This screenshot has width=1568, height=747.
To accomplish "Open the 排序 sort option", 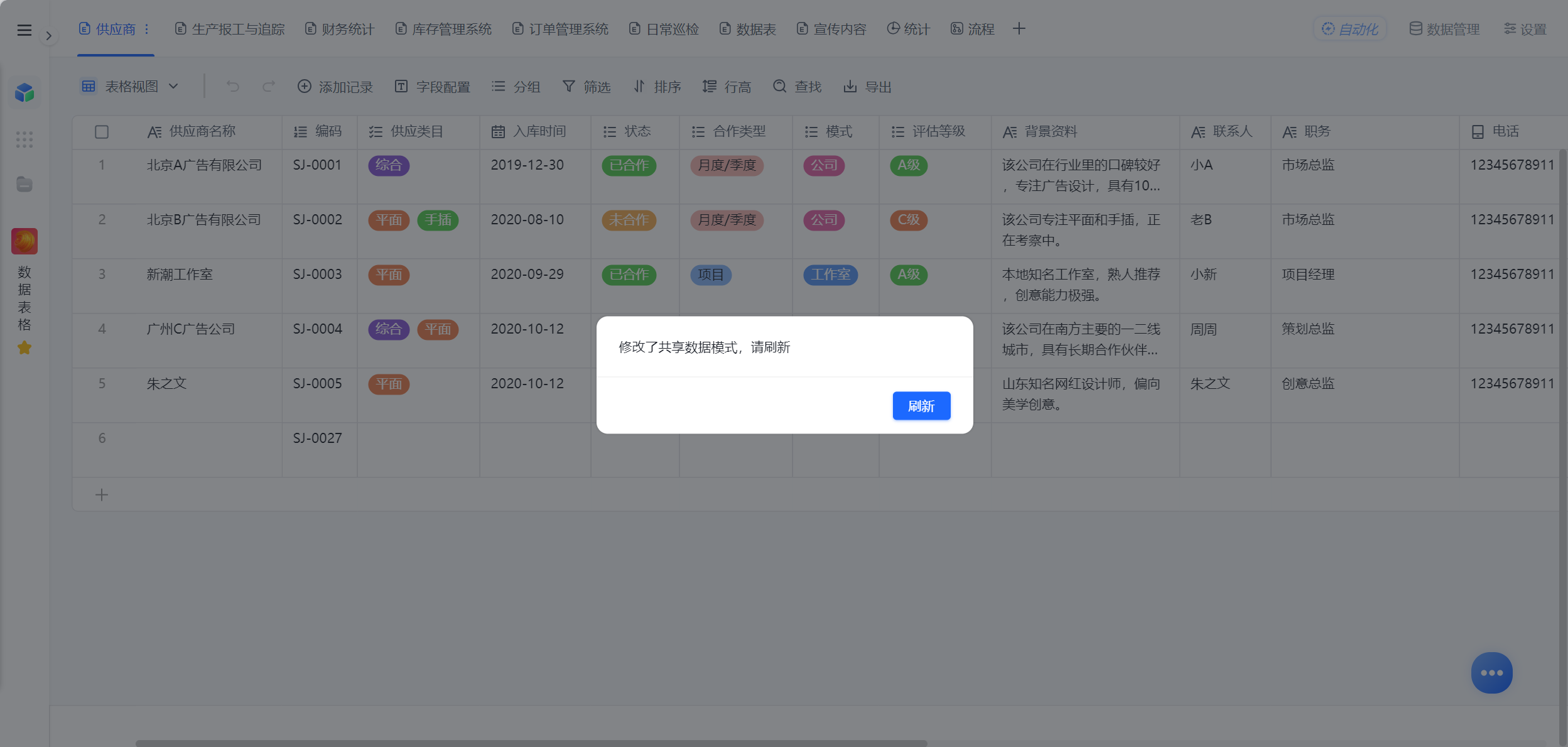I will coord(657,87).
